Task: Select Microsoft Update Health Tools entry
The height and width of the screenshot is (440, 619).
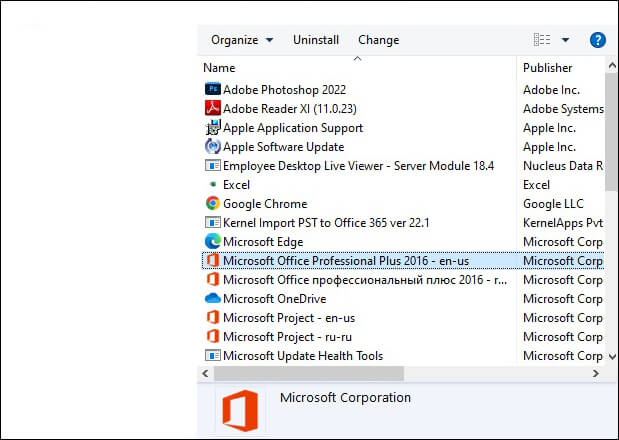Action: click(x=302, y=356)
